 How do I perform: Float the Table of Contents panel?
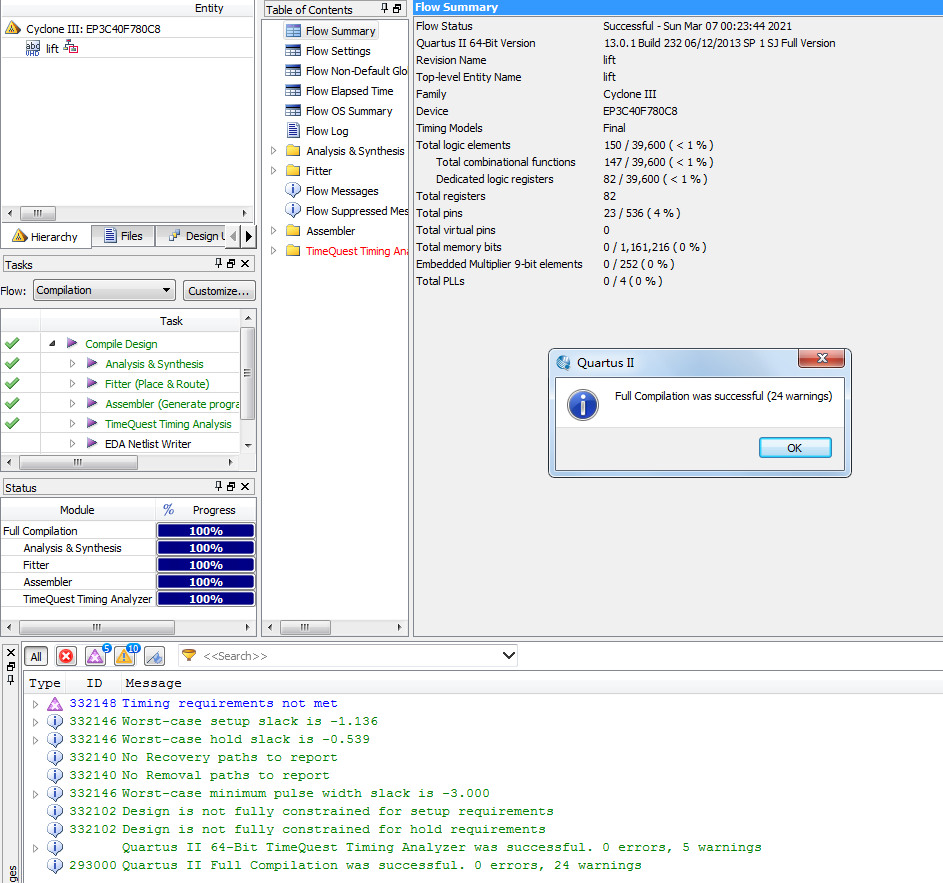(397, 9)
